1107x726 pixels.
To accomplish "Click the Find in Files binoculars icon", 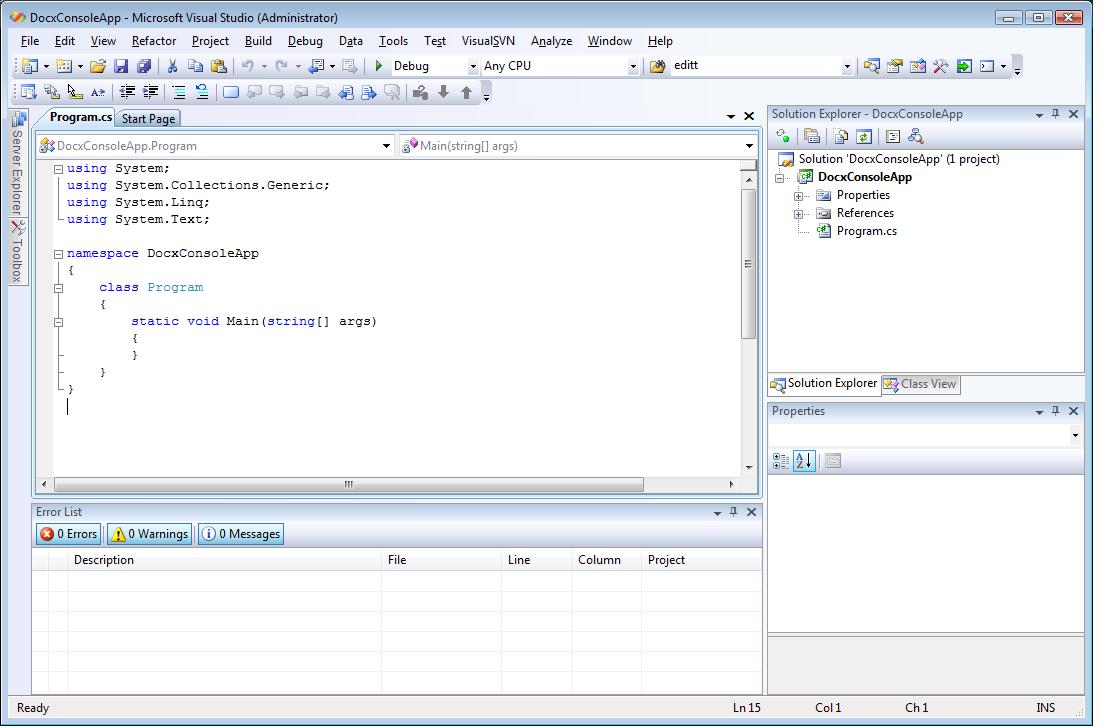I will [657, 66].
